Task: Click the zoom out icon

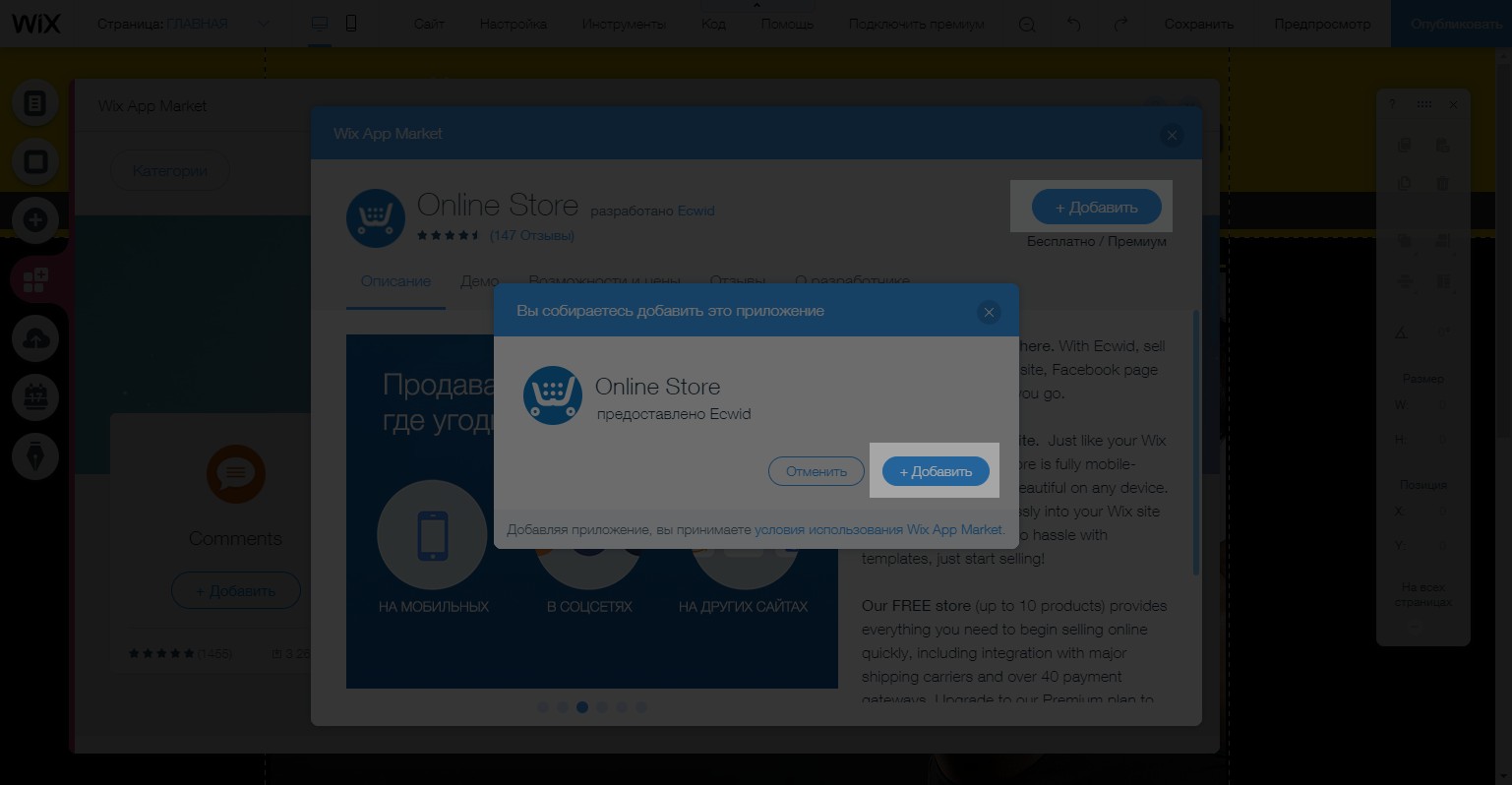Action: (1027, 25)
